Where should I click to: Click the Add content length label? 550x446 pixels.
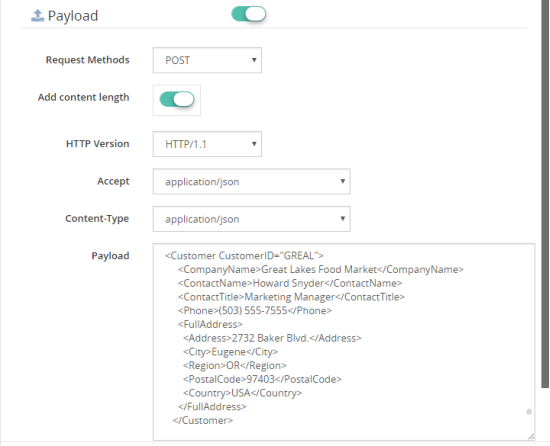point(83,97)
